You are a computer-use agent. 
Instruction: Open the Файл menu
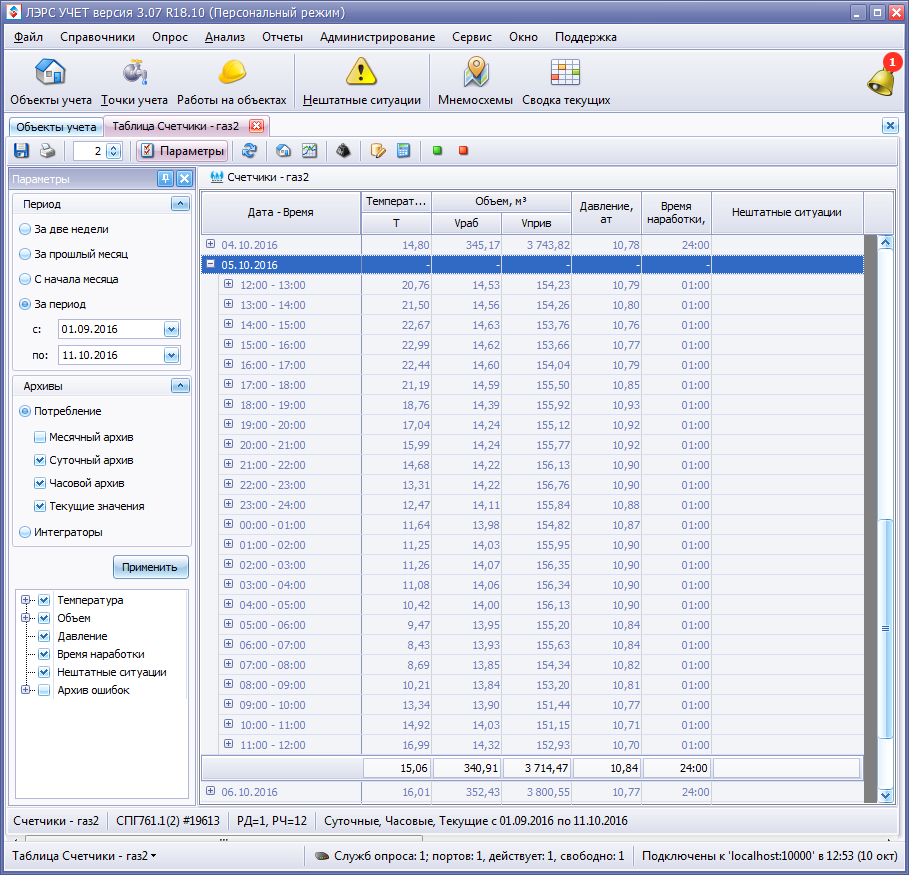28,37
